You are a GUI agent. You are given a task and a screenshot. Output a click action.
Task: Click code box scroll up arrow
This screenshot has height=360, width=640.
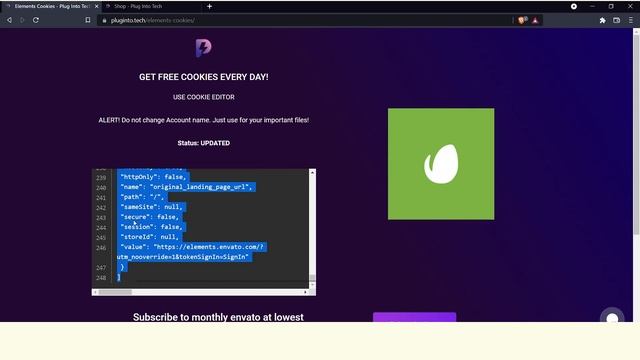click(x=312, y=173)
